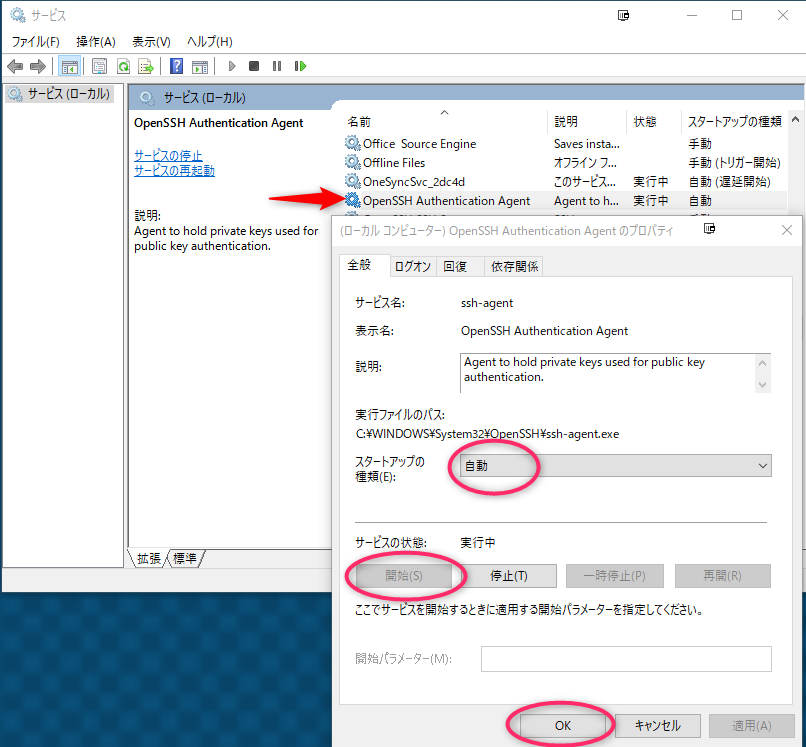Open the 操作(A) menu
The height and width of the screenshot is (747, 806).
pos(96,42)
